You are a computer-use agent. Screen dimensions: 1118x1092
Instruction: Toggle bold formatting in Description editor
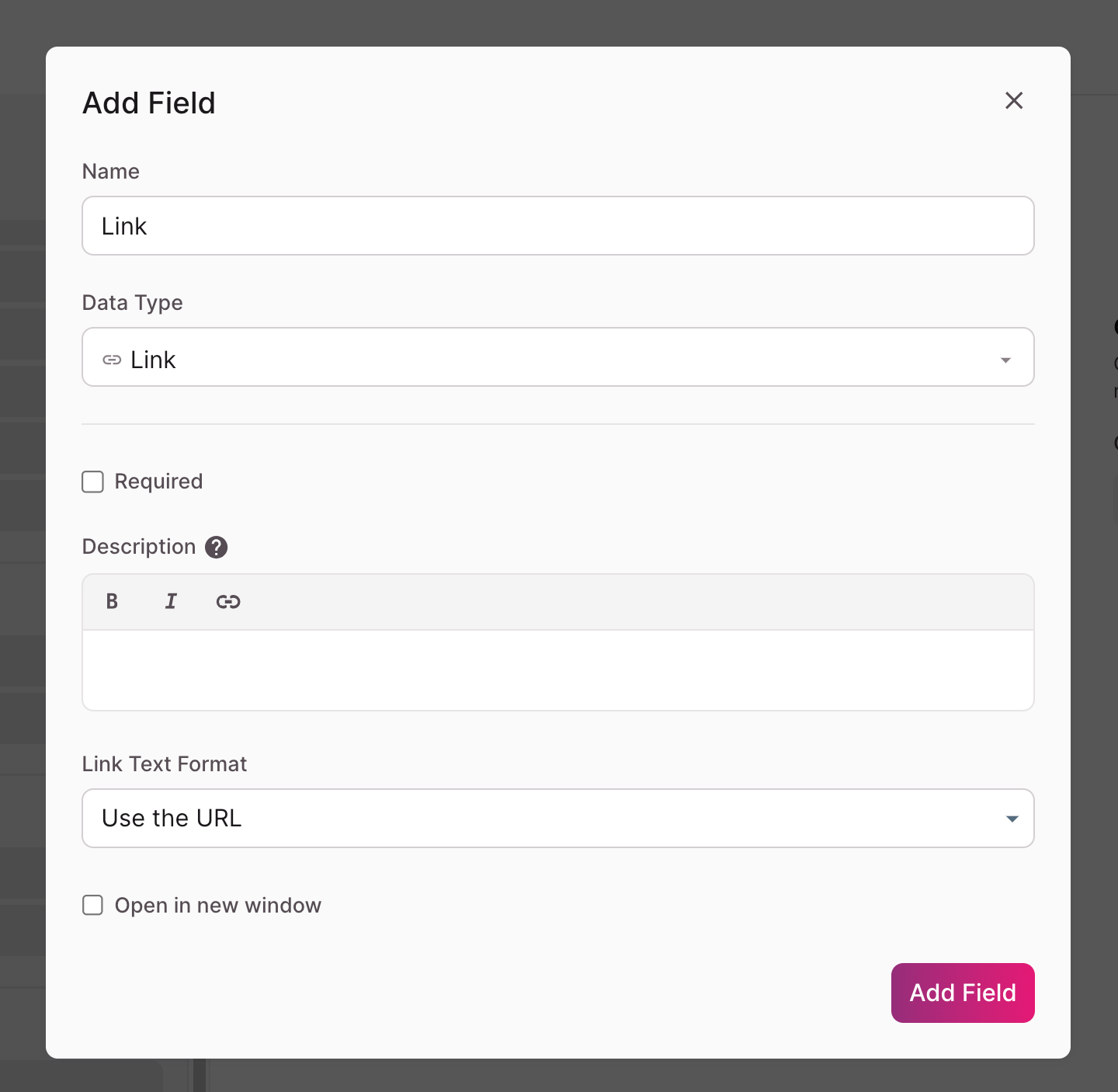(112, 601)
